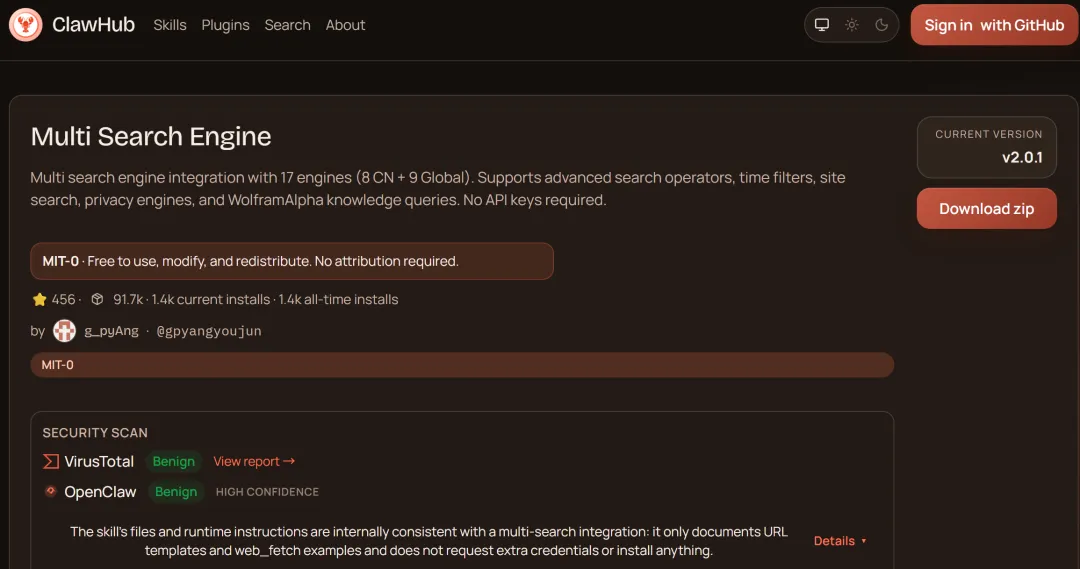
Task: Open the Plugins nav item
Action: (x=226, y=25)
